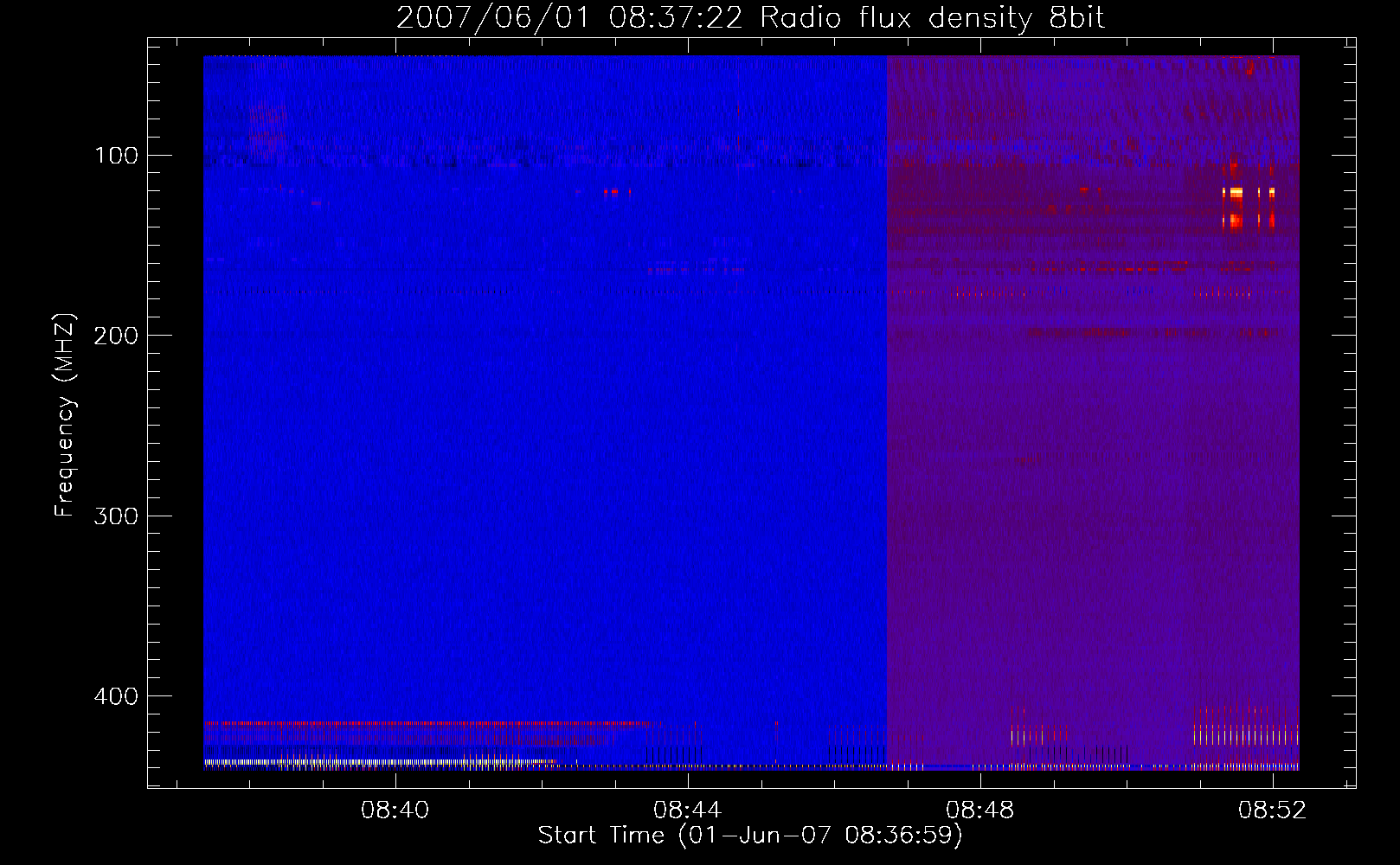This screenshot has height=865, width=1400.
Task: Click the 300 frequency tick label
Action: pyautogui.click(x=116, y=516)
